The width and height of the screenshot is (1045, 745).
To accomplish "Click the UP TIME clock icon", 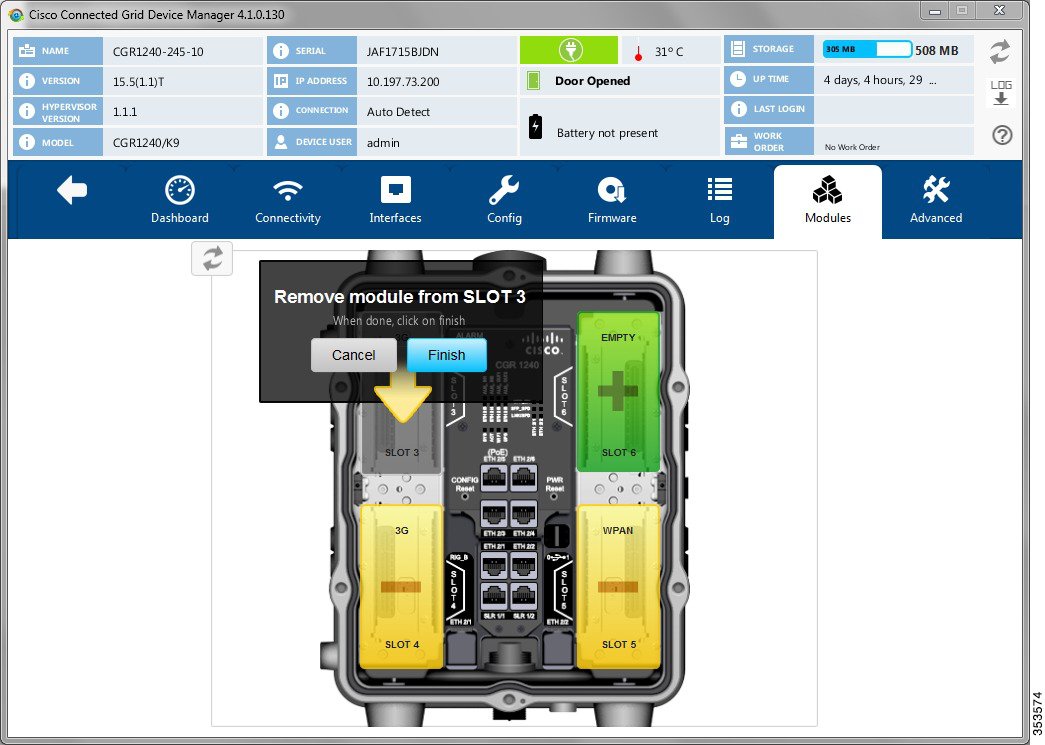I will (x=738, y=79).
